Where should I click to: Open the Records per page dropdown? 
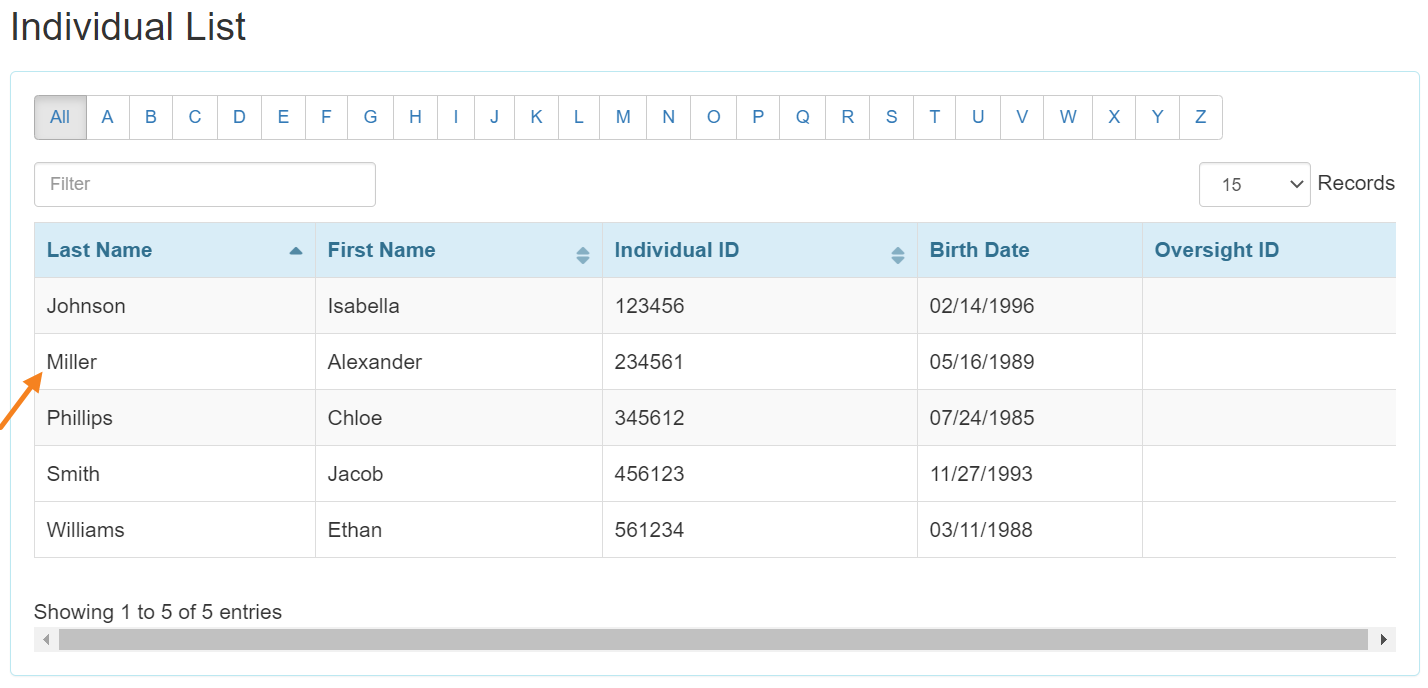(x=1254, y=184)
